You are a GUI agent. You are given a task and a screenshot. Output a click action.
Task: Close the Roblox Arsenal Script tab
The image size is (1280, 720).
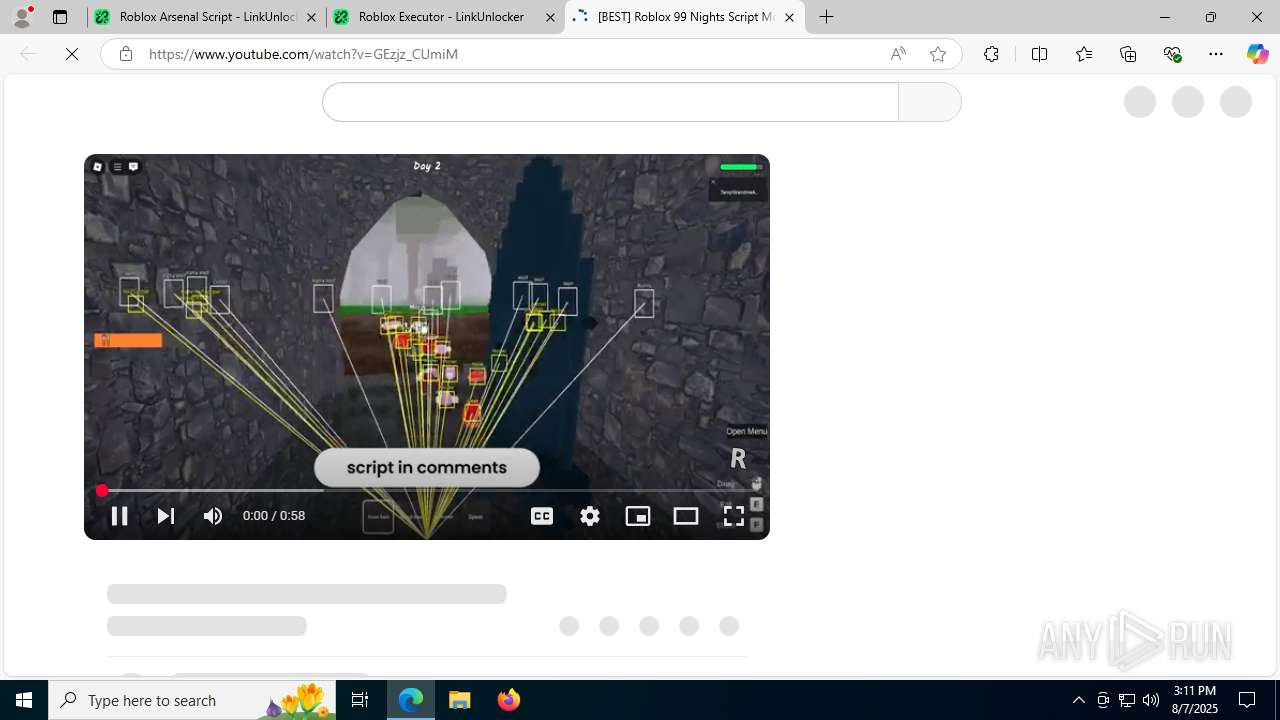(x=311, y=17)
